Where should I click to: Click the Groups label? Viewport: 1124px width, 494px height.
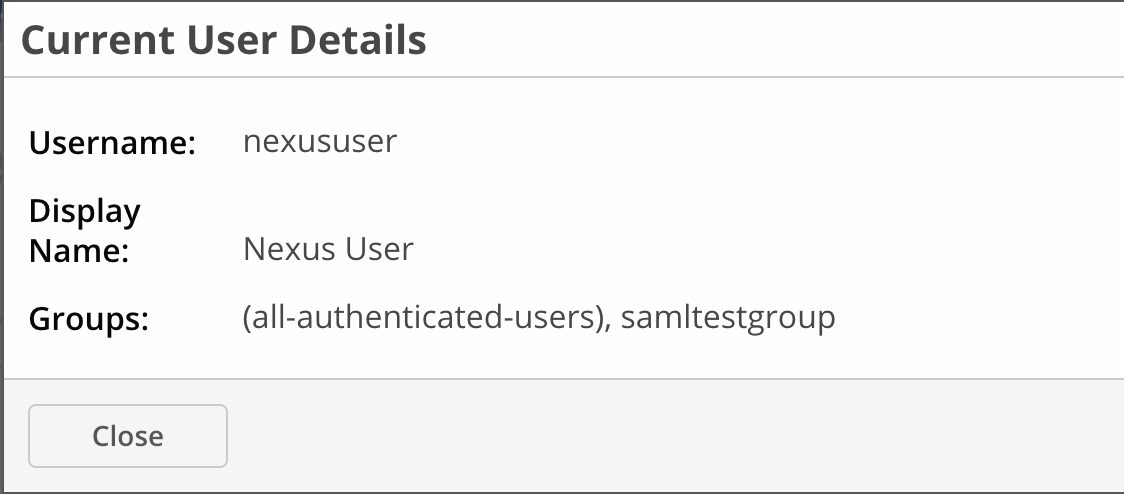(89, 320)
